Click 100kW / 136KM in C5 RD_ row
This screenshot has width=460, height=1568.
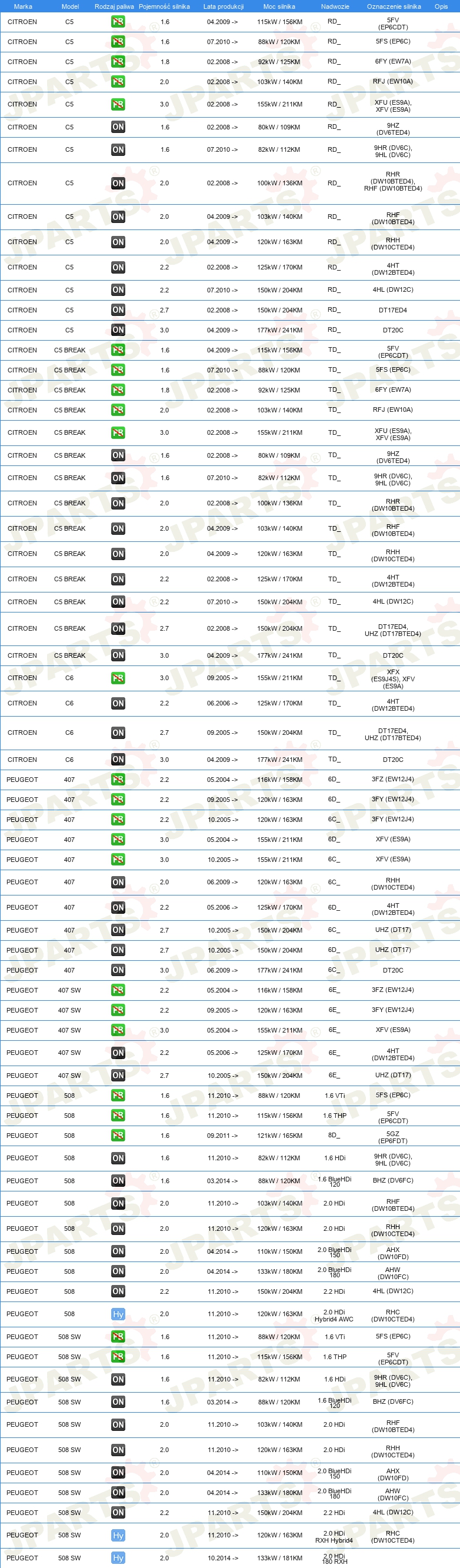click(x=280, y=183)
